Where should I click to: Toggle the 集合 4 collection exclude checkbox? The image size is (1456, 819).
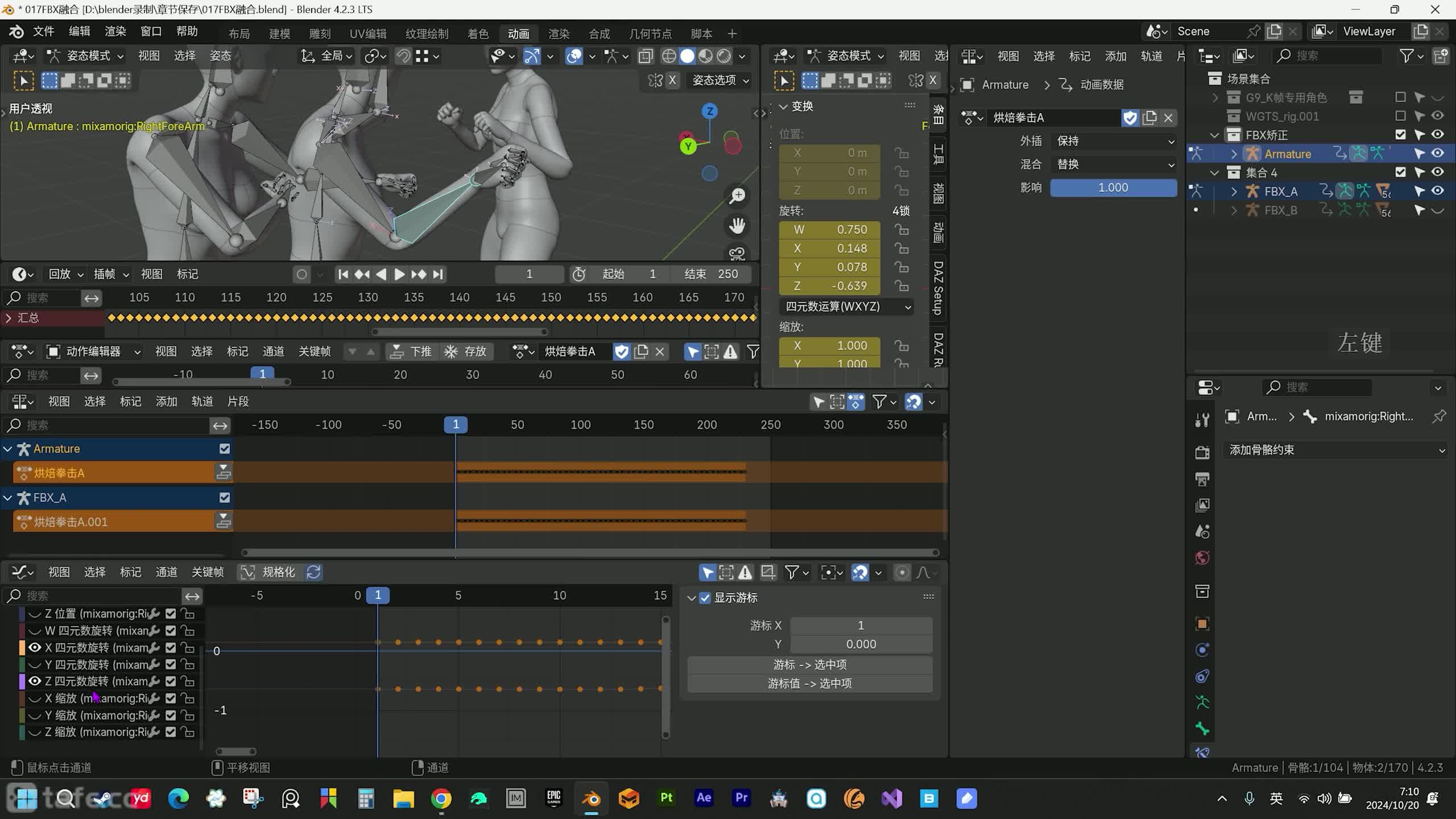pos(1400,172)
